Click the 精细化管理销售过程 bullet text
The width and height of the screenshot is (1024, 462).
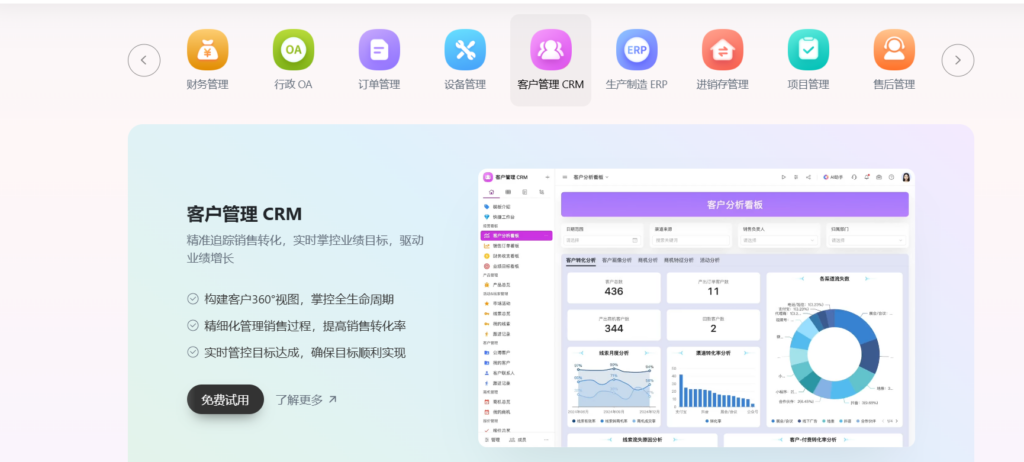(306, 326)
